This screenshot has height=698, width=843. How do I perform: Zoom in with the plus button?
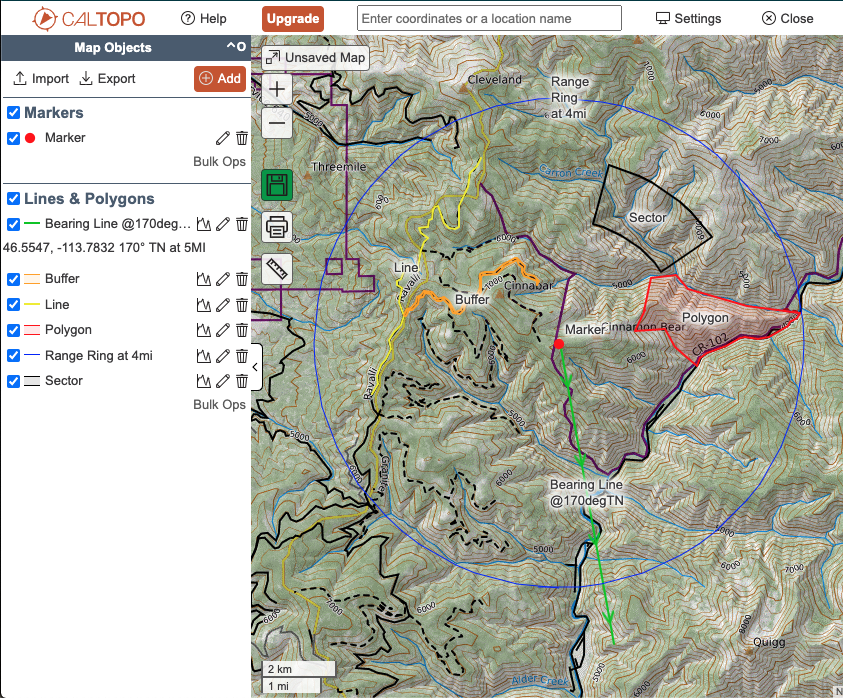tap(277, 90)
